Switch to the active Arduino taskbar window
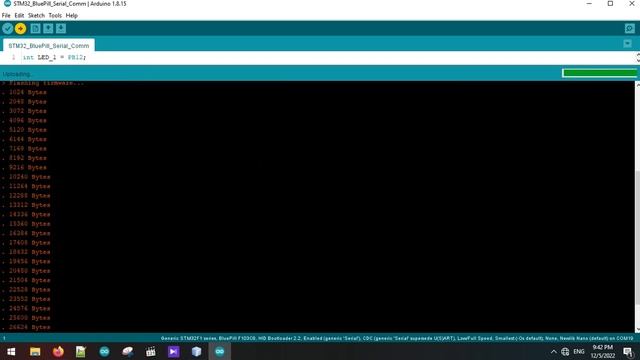Screen dimensions: 640x360 (x=220, y=351)
